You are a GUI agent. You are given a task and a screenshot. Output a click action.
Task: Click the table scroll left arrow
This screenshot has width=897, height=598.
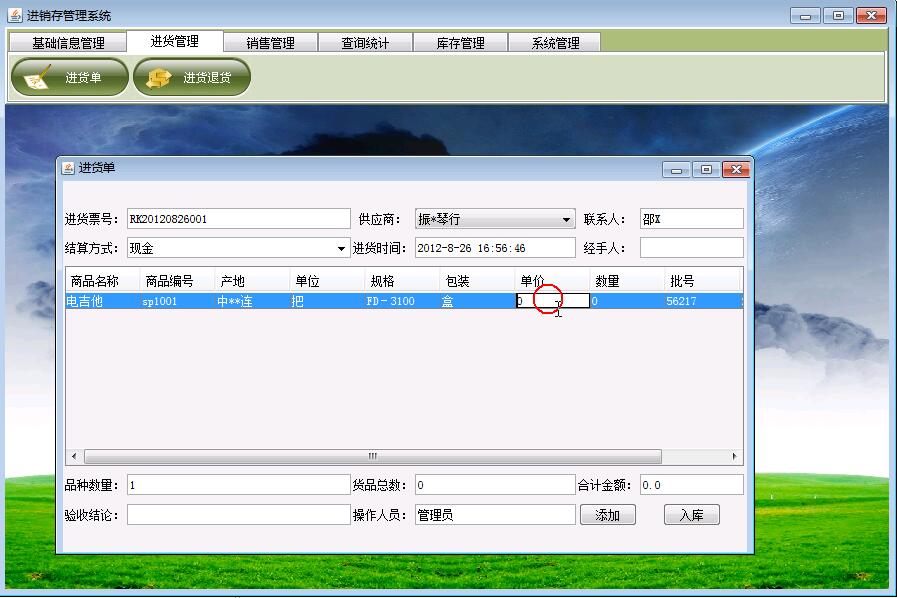pos(74,457)
